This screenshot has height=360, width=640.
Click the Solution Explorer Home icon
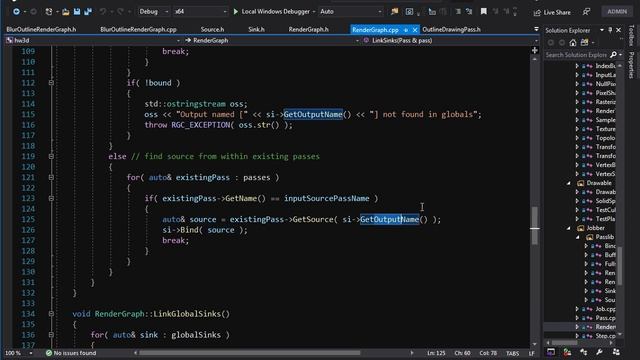click(x=573, y=42)
